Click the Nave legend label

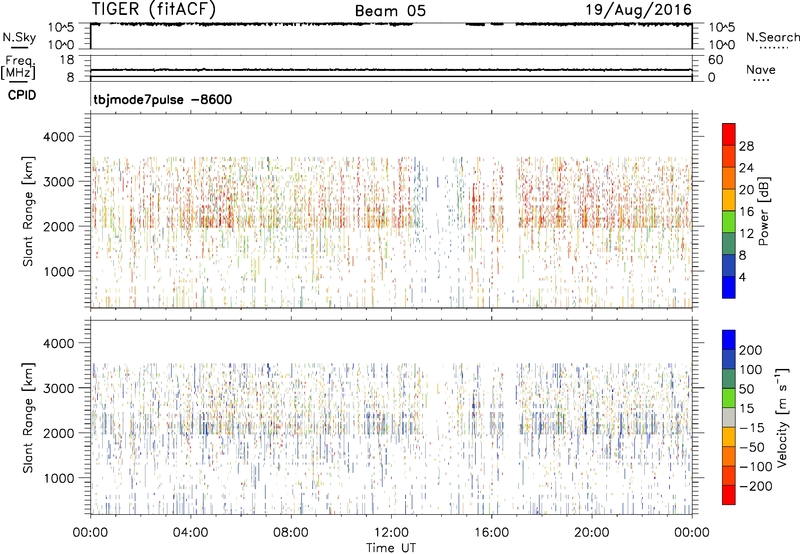coord(761,69)
